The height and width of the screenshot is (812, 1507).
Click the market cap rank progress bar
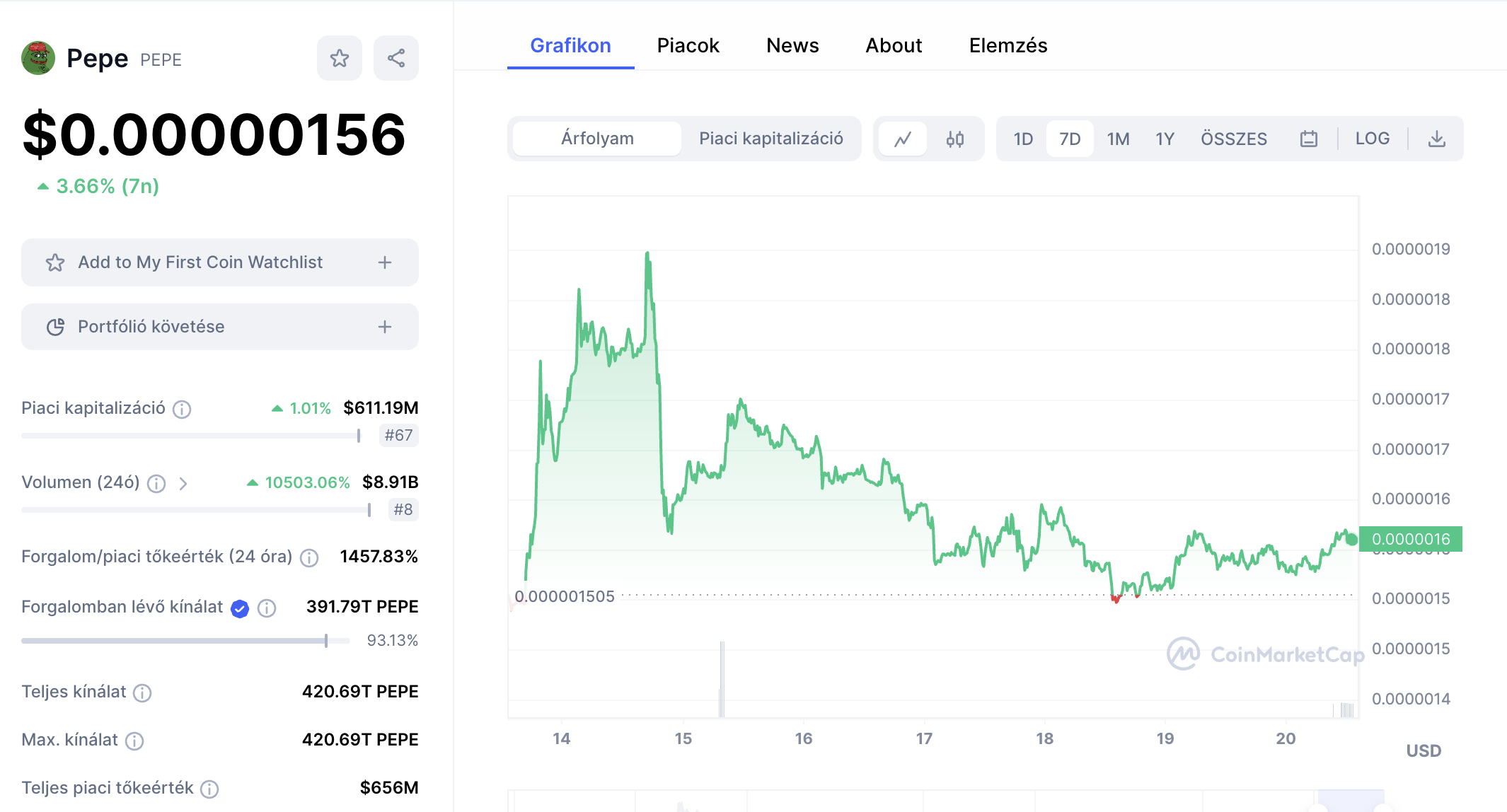[x=191, y=436]
